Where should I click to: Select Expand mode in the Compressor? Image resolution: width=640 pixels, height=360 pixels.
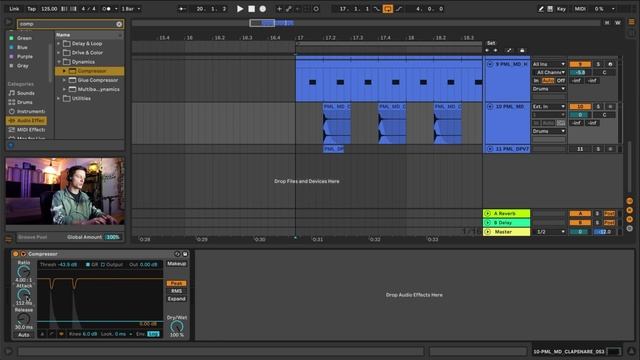(177, 299)
